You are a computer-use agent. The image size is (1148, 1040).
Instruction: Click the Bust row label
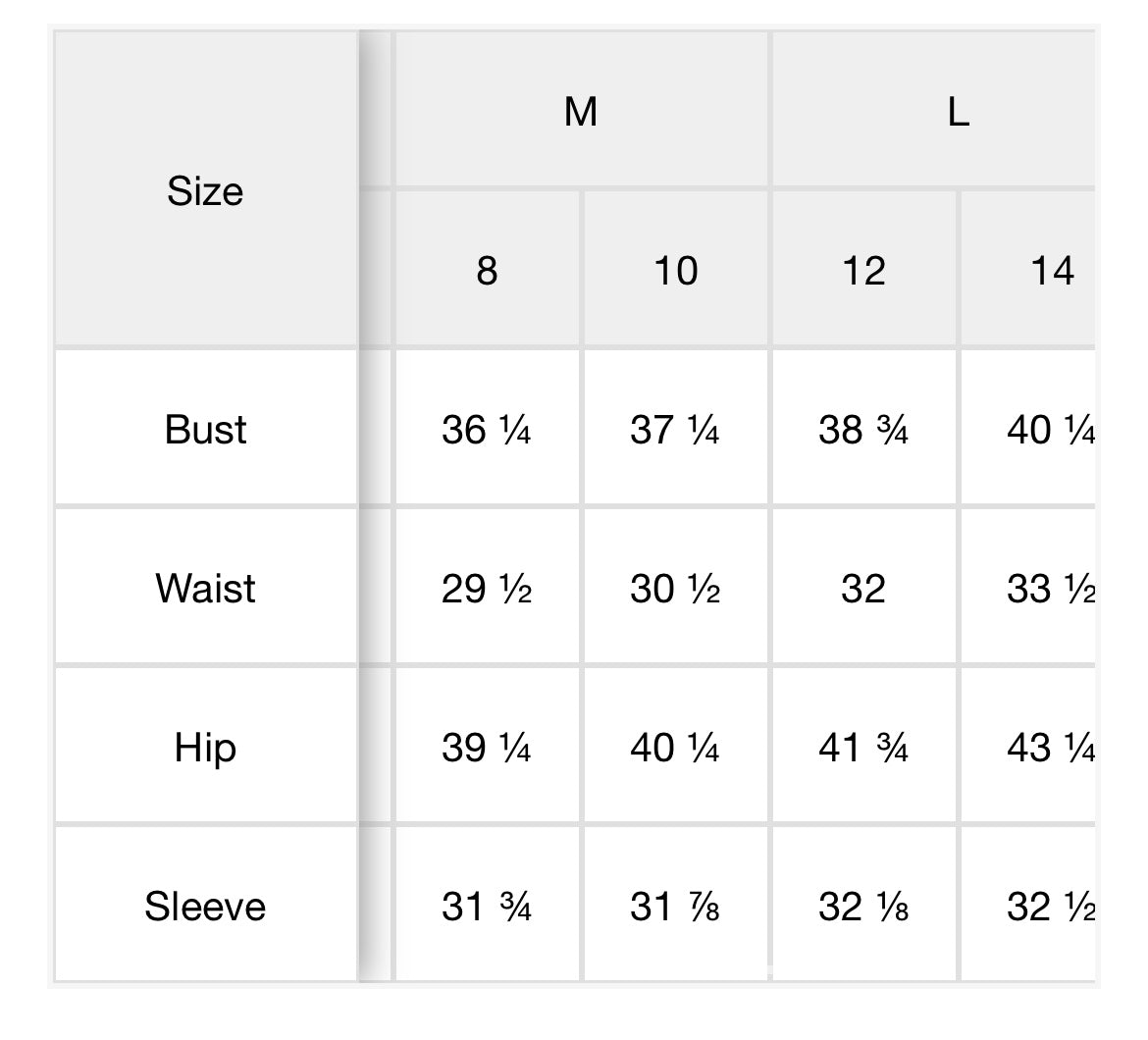tap(205, 429)
